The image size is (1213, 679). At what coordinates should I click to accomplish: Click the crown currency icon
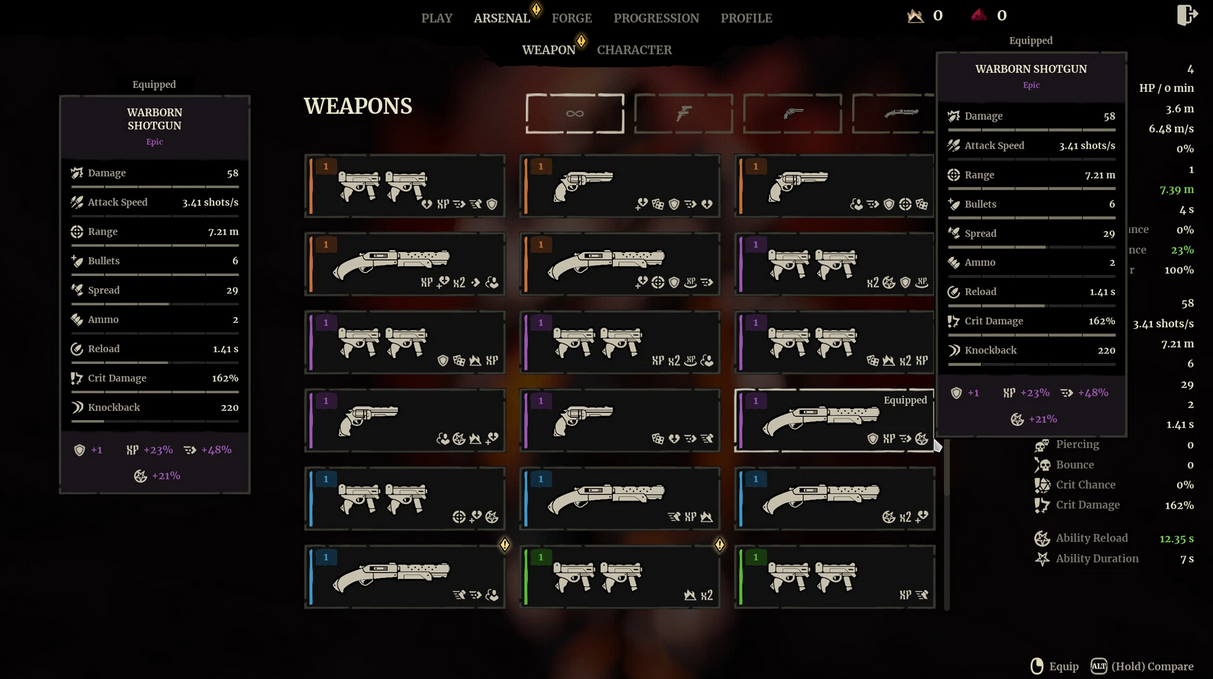915,15
